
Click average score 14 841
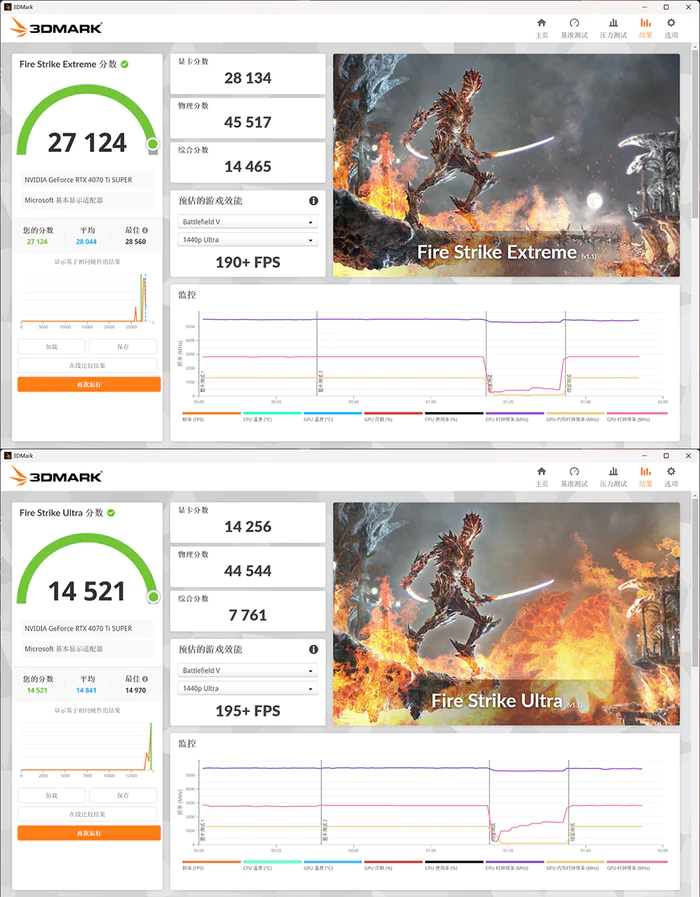86,690
